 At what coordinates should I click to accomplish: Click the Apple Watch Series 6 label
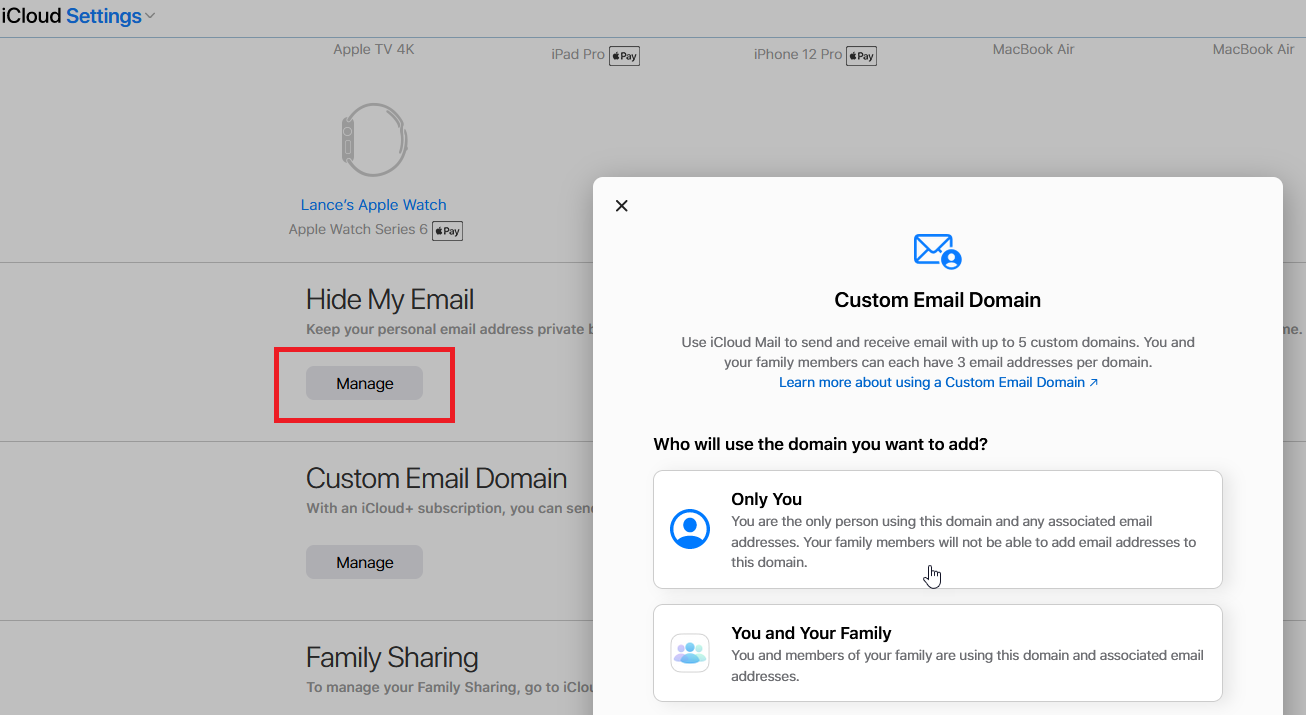358,230
